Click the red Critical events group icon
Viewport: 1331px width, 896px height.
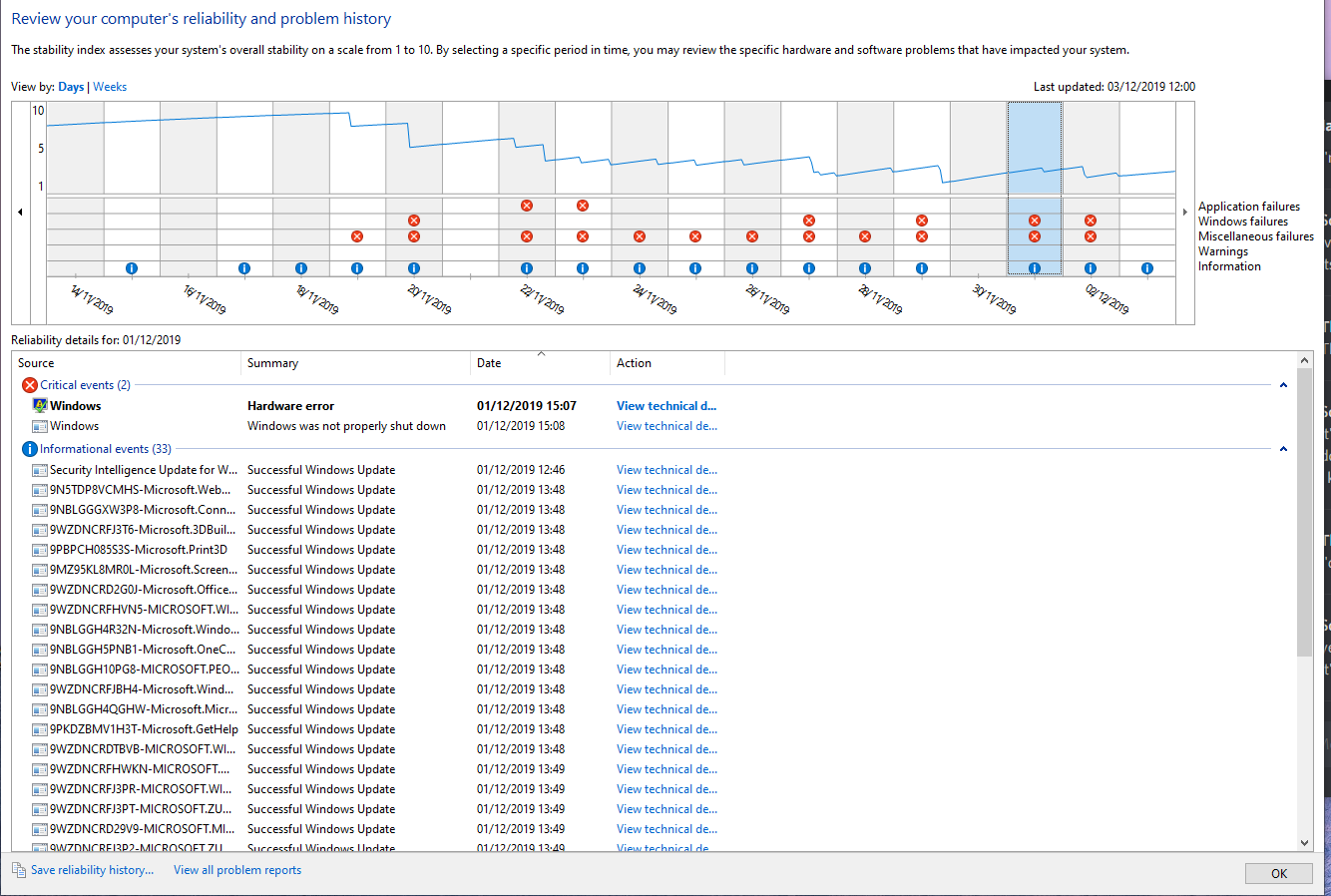[x=30, y=385]
